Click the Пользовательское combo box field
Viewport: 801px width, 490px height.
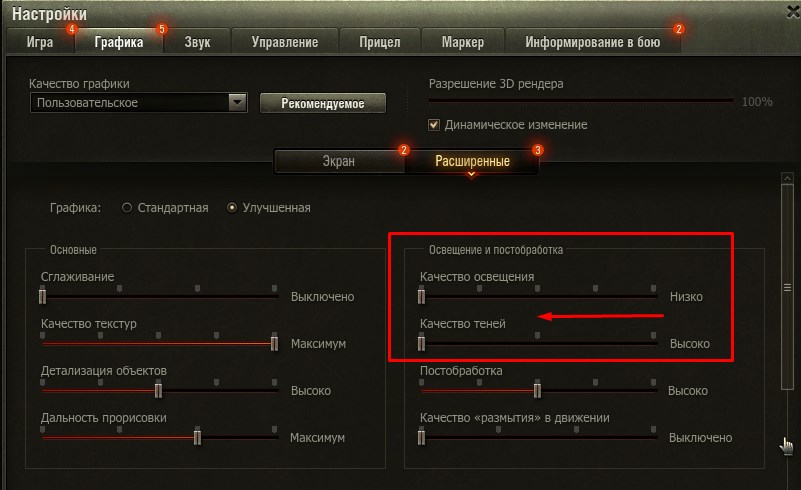click(139, 103)
